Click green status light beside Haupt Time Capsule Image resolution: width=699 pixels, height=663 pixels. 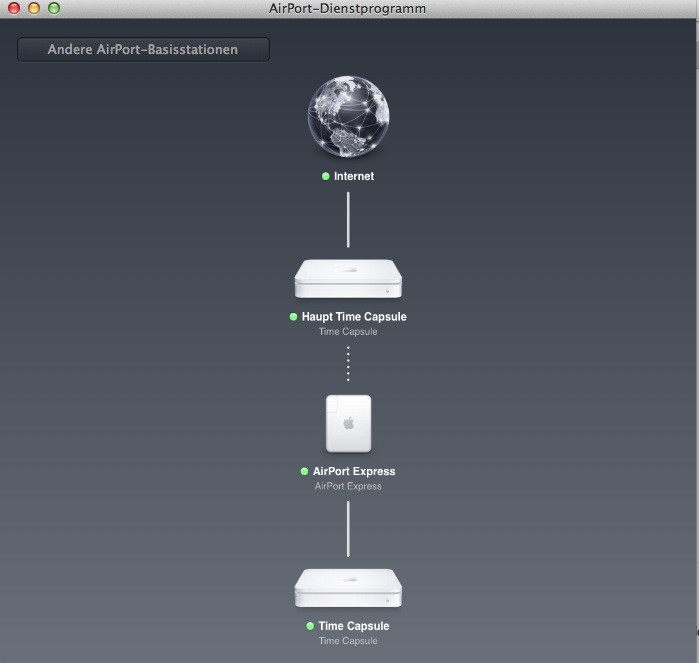coord(294,317)
